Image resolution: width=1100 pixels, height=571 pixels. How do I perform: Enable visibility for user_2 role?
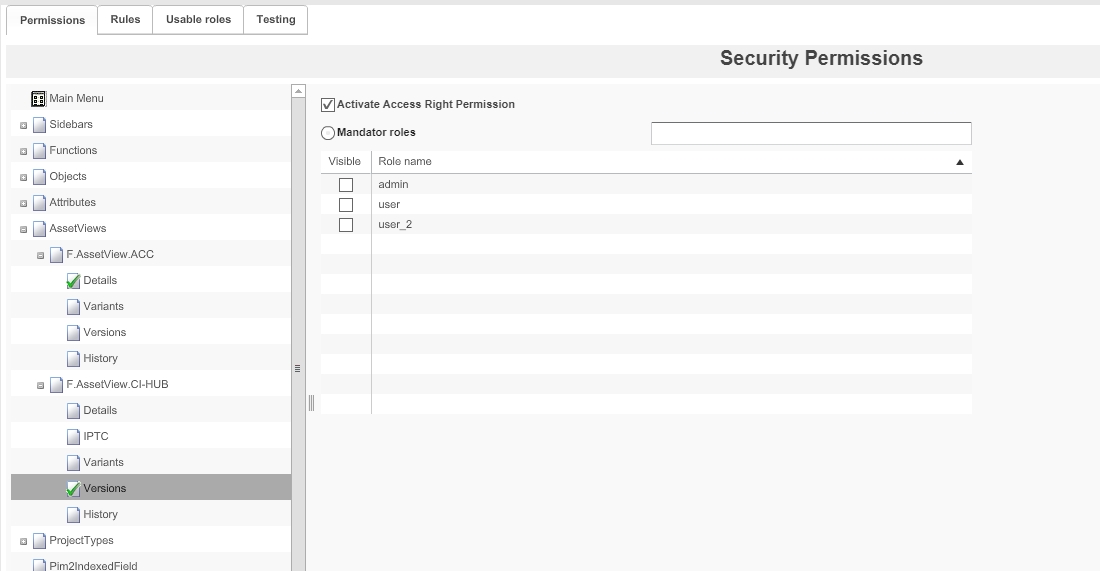pos(346,225)
